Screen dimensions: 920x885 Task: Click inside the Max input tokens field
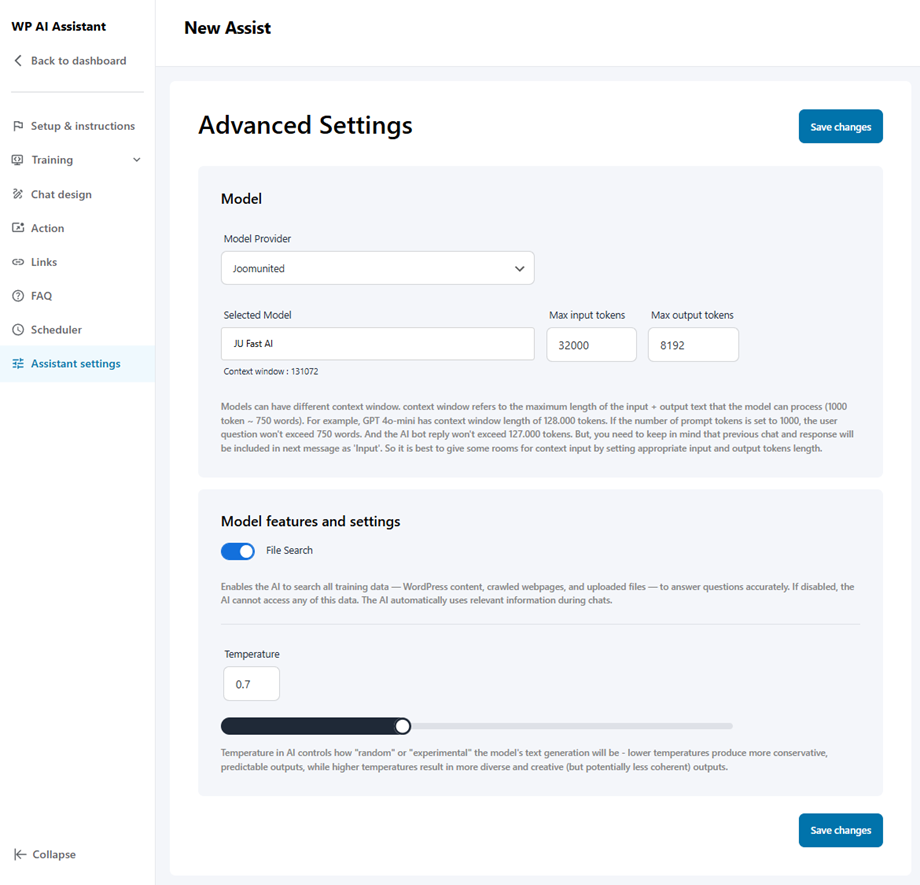(591, 344)
